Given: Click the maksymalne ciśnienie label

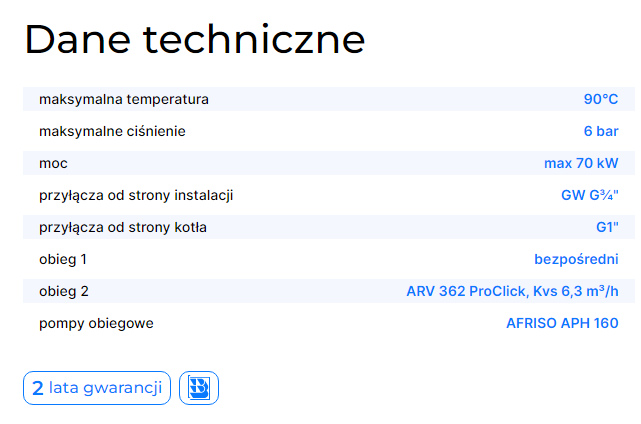Looking at the screenshot, I should point(112,131).
